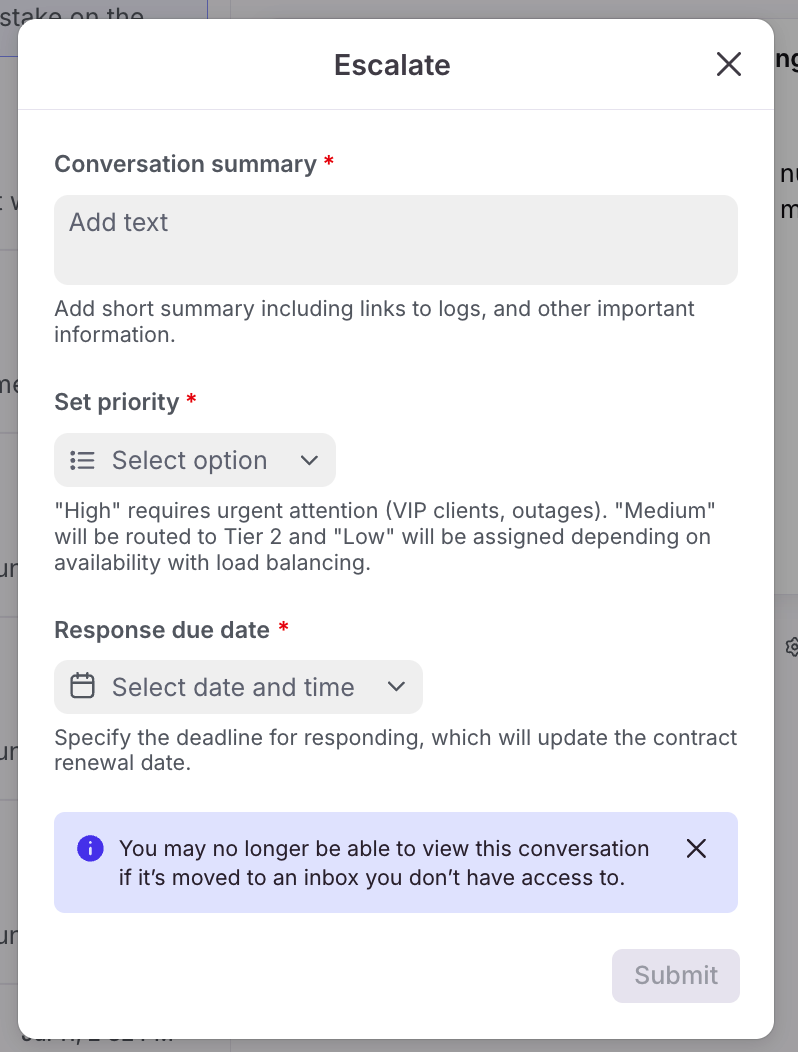Click the Escalate dialog title
The width and height of the screenshot is (798, 1052).
click(x=392, y=65)
